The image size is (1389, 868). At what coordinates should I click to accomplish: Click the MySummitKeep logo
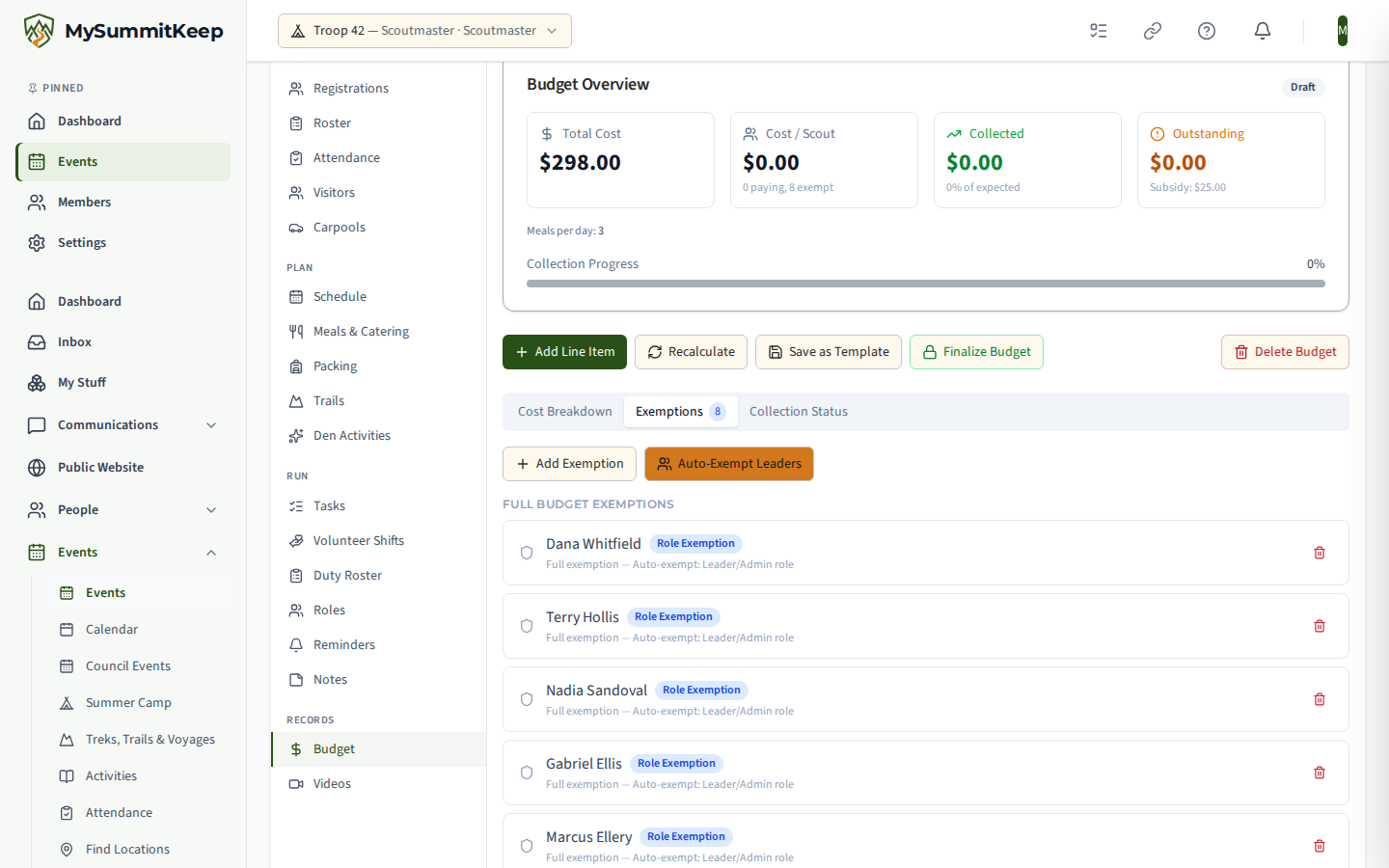tap(123, 31)
